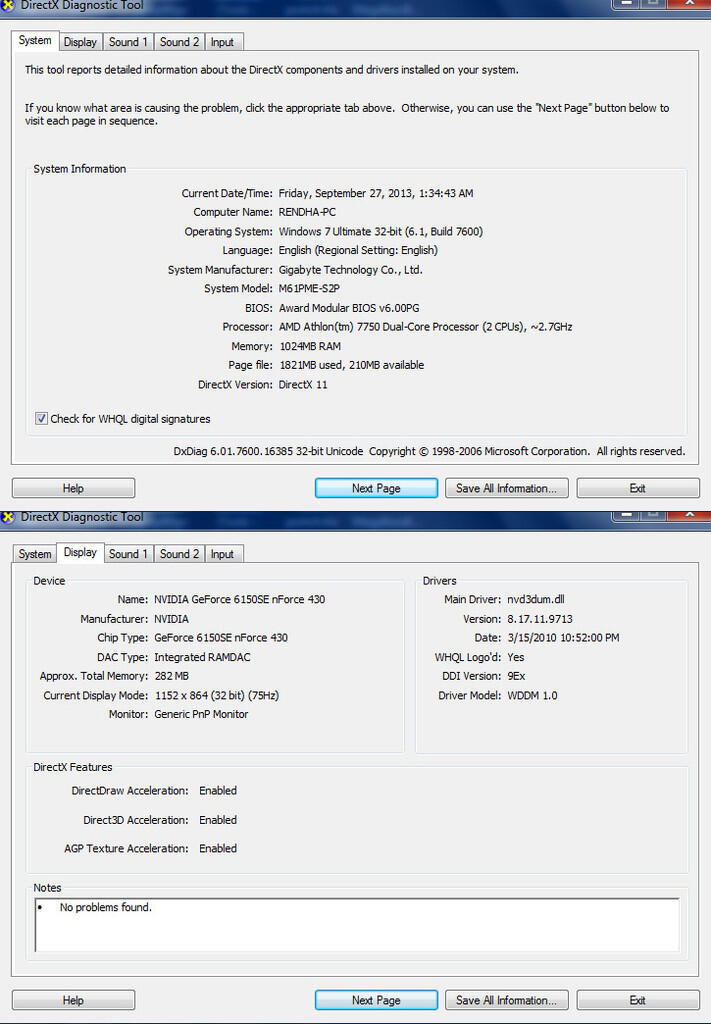Click driver date 3/15/2010 value
Image resolution: width=711 pixels, height=1024 pixels.
coord(563,638)
